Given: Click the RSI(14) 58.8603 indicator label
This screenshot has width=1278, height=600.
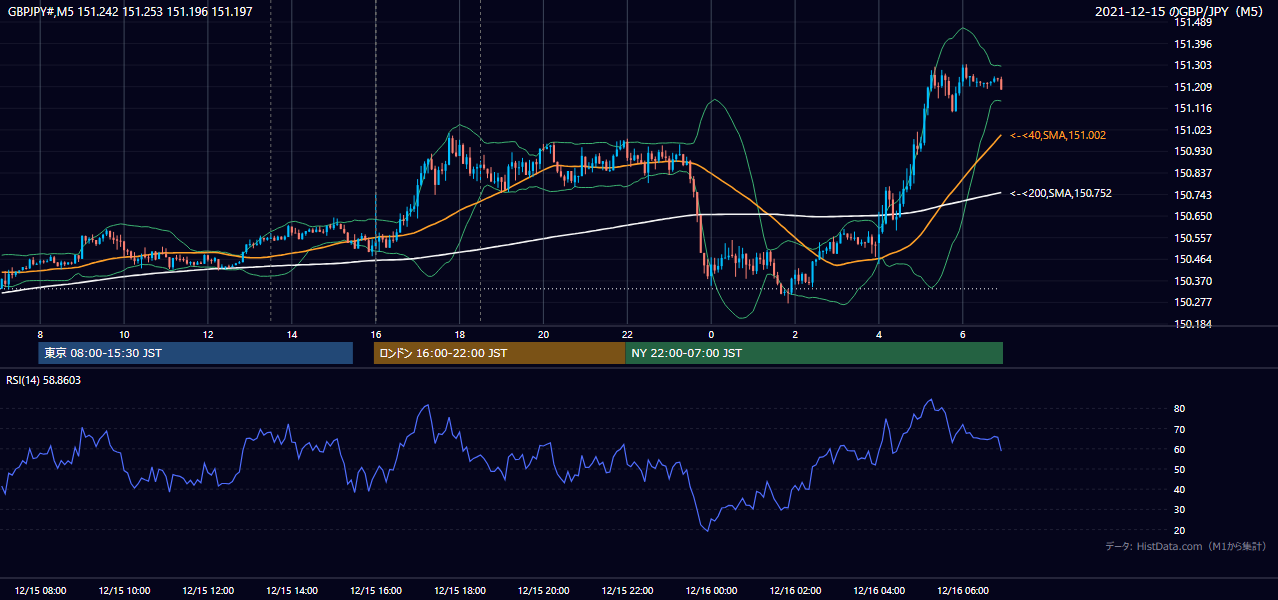Looking at the screenshot, I should tap(44, 381).
